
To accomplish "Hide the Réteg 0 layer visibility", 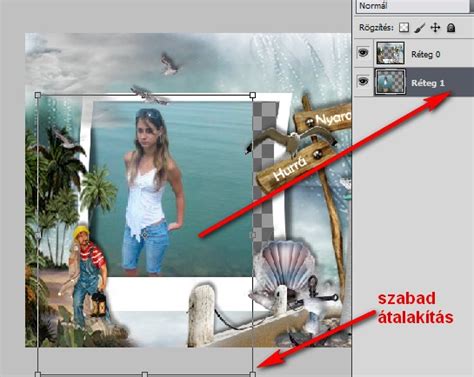I will [363, 52].
